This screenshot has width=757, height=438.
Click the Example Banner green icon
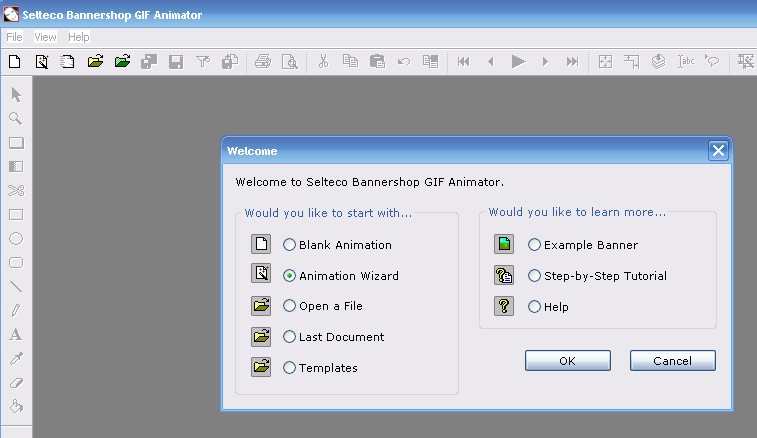click(x=504, y=244)
